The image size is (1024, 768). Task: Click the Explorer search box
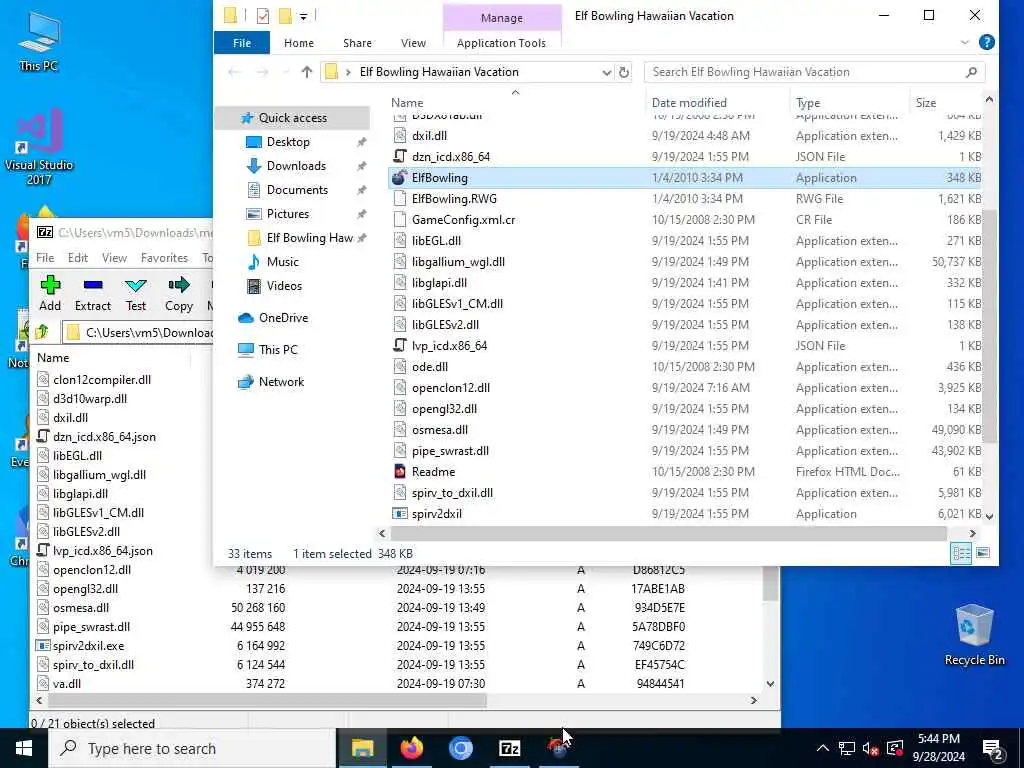point(814,72)
